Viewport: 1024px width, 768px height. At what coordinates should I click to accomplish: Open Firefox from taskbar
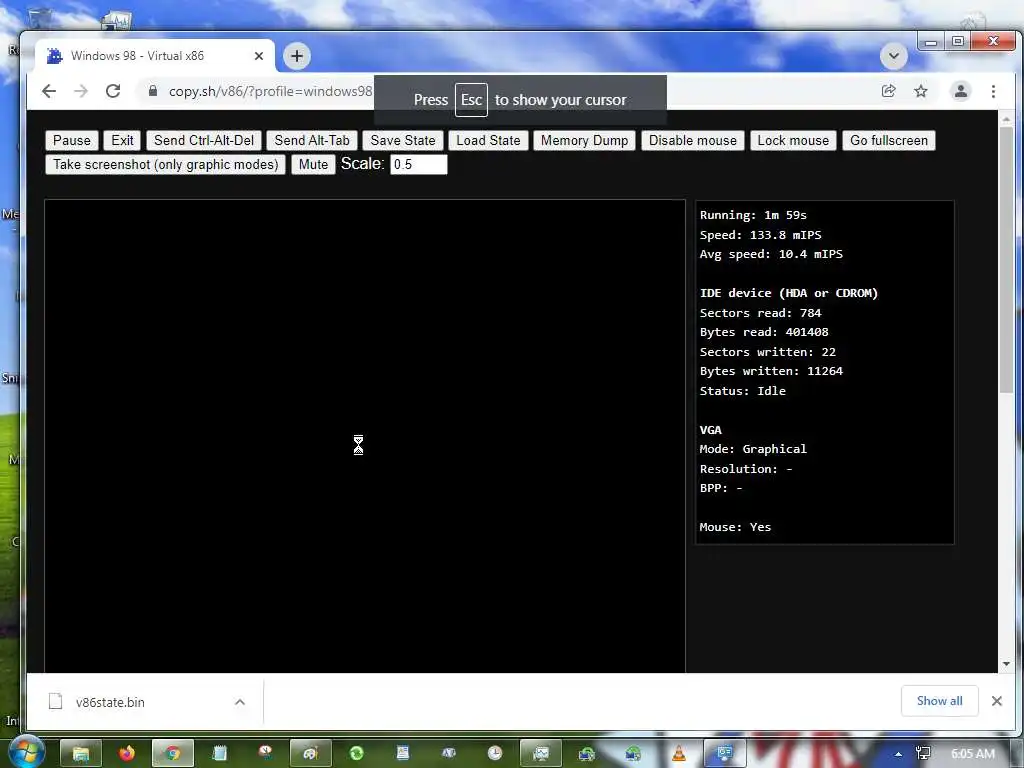pyautogui.click(x=127, y=754)
